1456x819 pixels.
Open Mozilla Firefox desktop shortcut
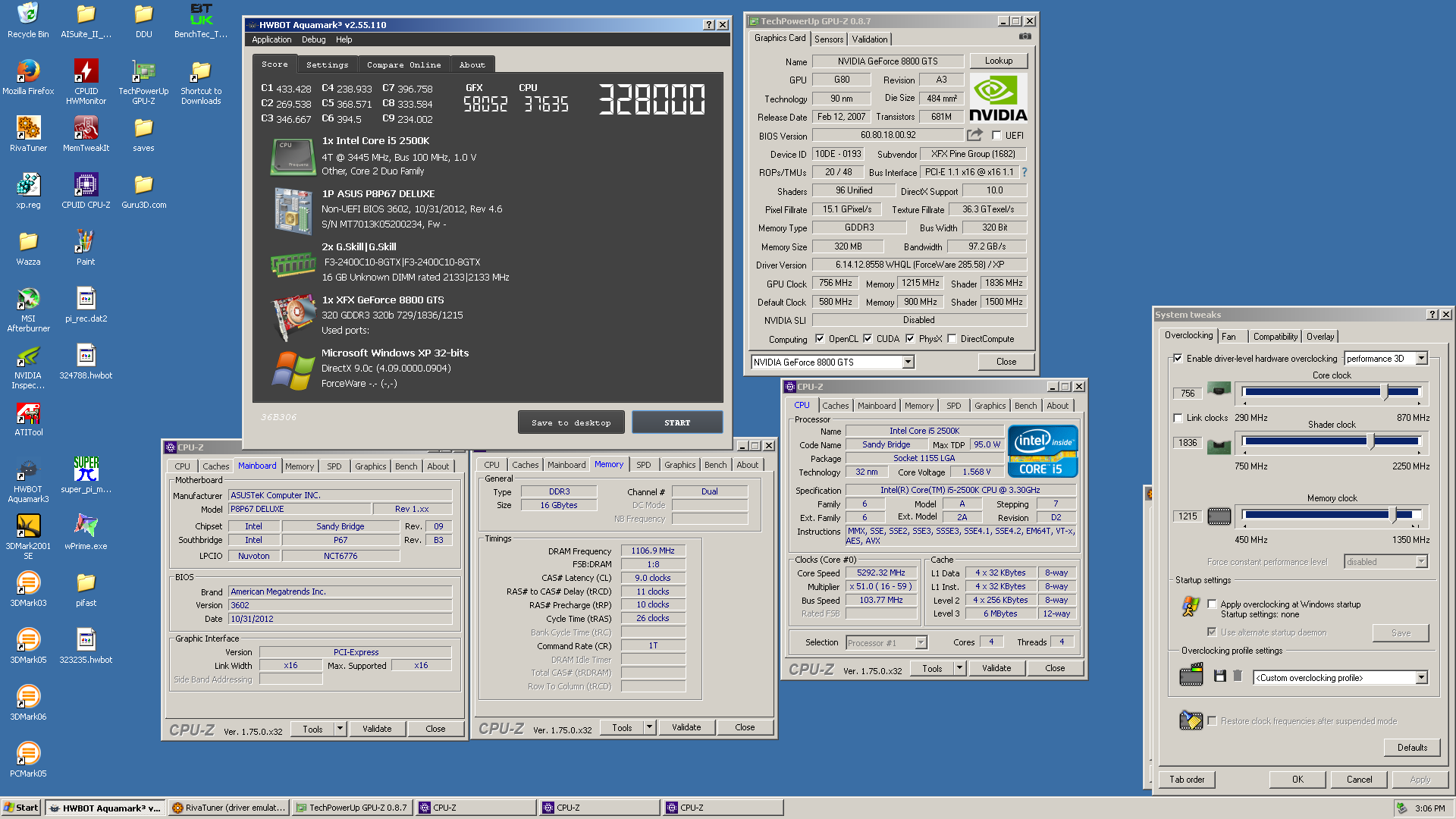[x=28, y=77]
